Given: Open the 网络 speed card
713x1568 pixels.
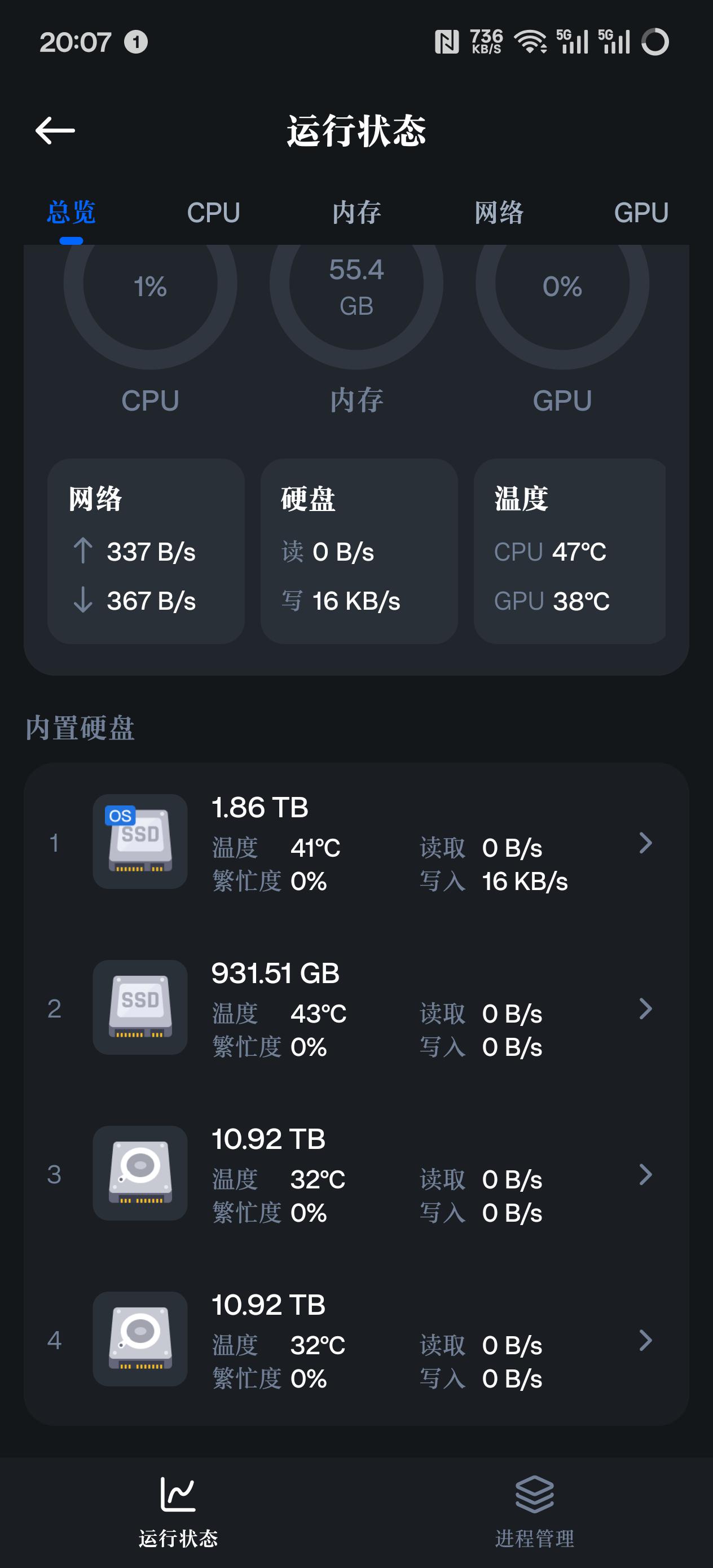Looking at the screenshot, I should click(x=146, y=551).
